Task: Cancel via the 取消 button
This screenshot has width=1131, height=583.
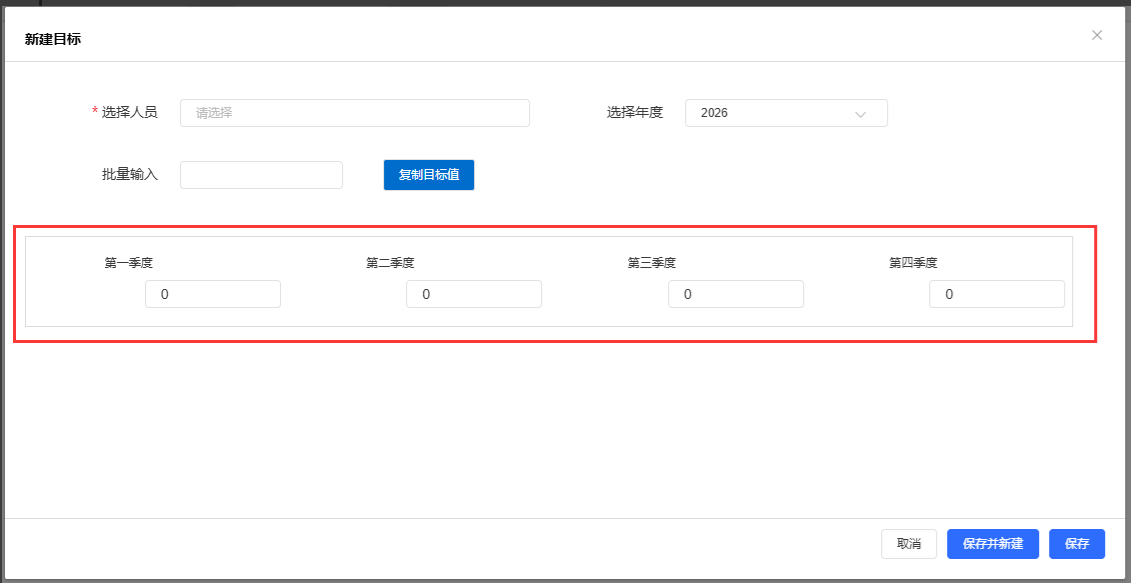Action: pos(908,544)
